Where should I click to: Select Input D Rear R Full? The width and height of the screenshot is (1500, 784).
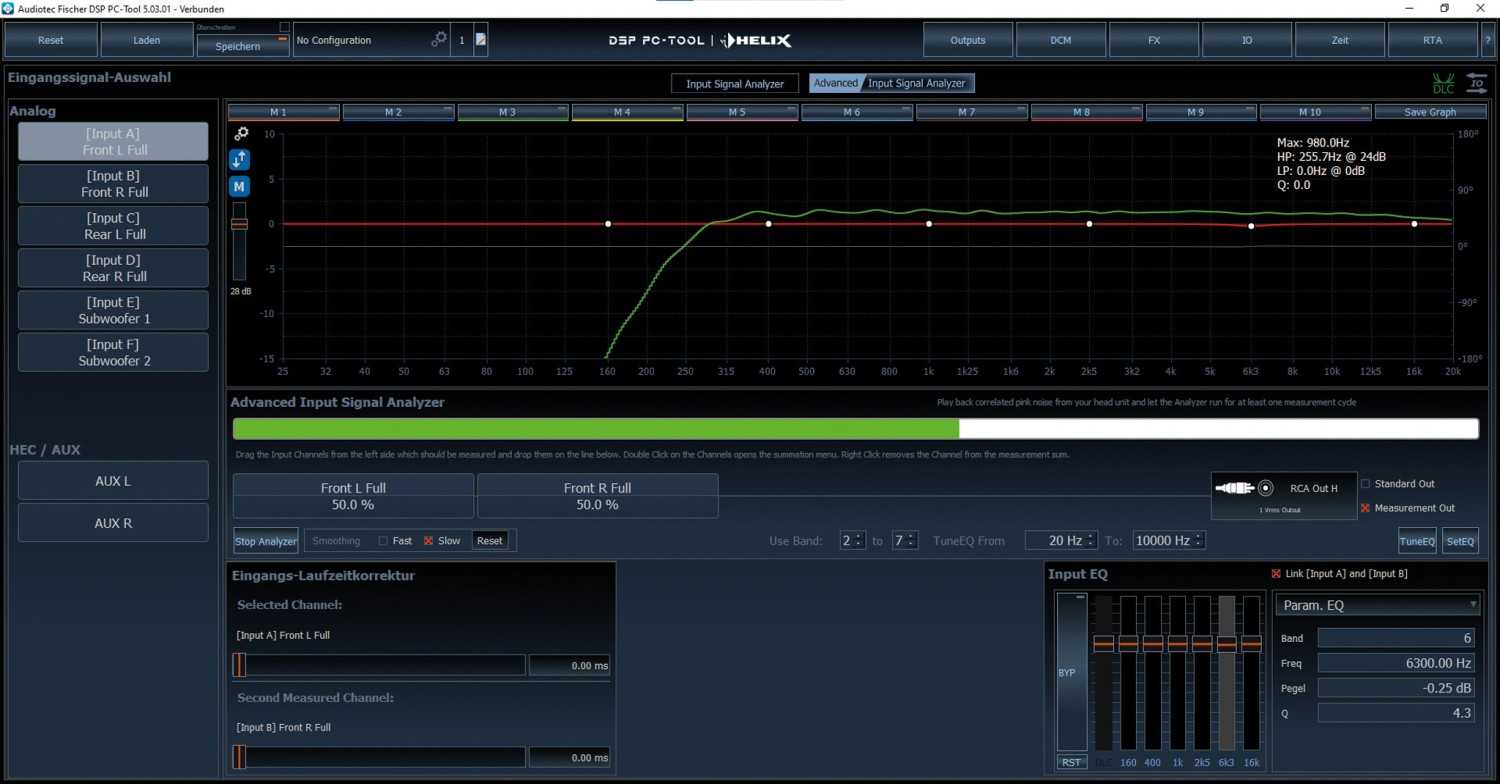coord(113,268)
